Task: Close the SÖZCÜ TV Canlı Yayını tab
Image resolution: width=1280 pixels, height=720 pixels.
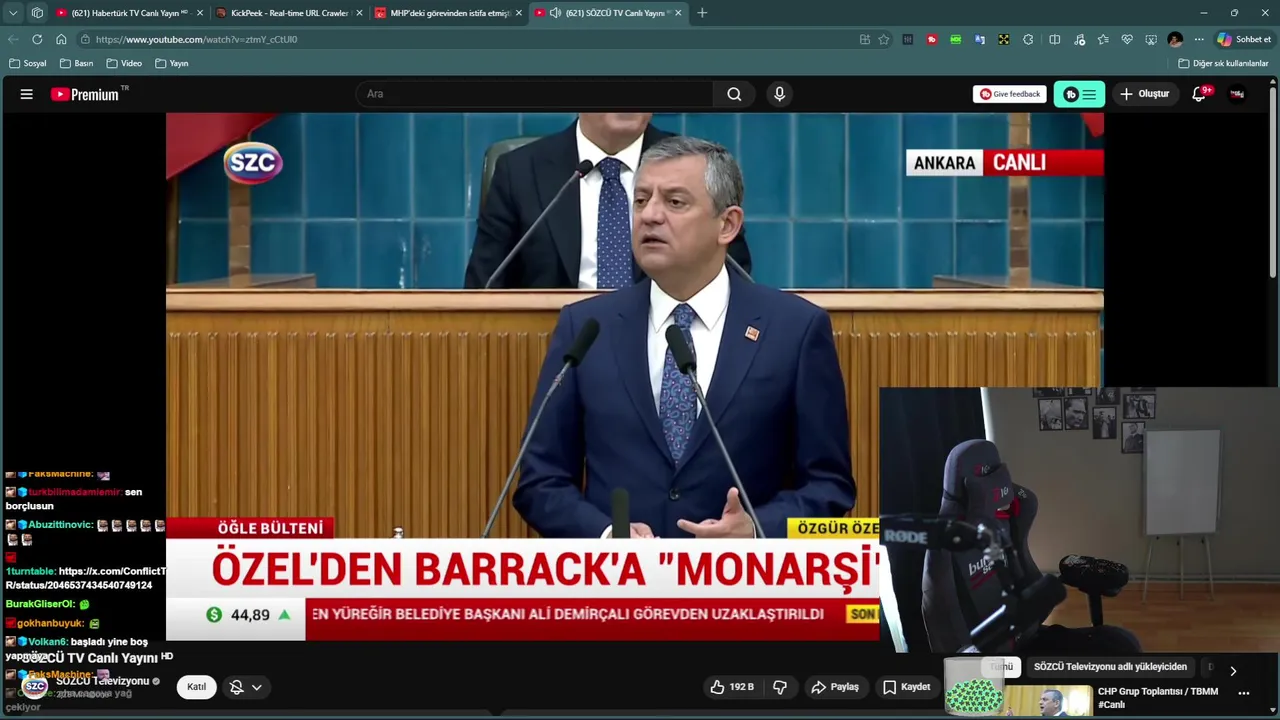Action: (678, 13)
